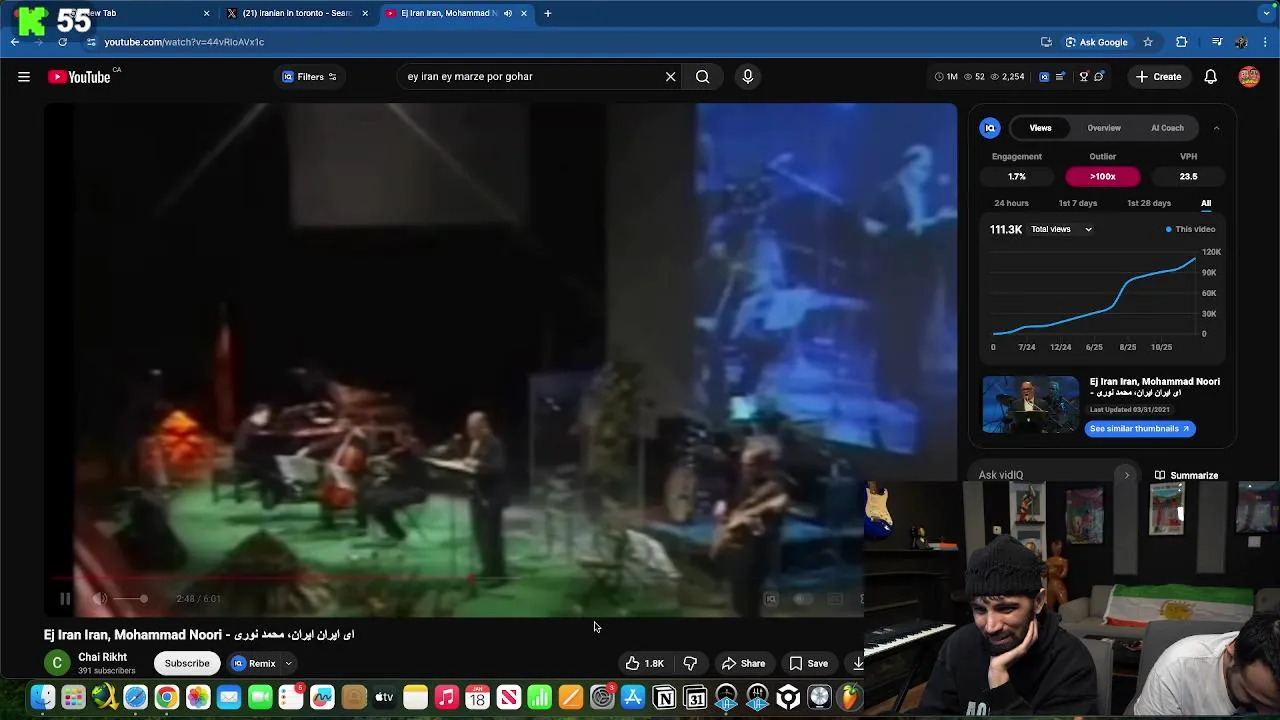Open the Total views dropdown
This screenshot has width=1280, height=720.
click(1062, 229)
